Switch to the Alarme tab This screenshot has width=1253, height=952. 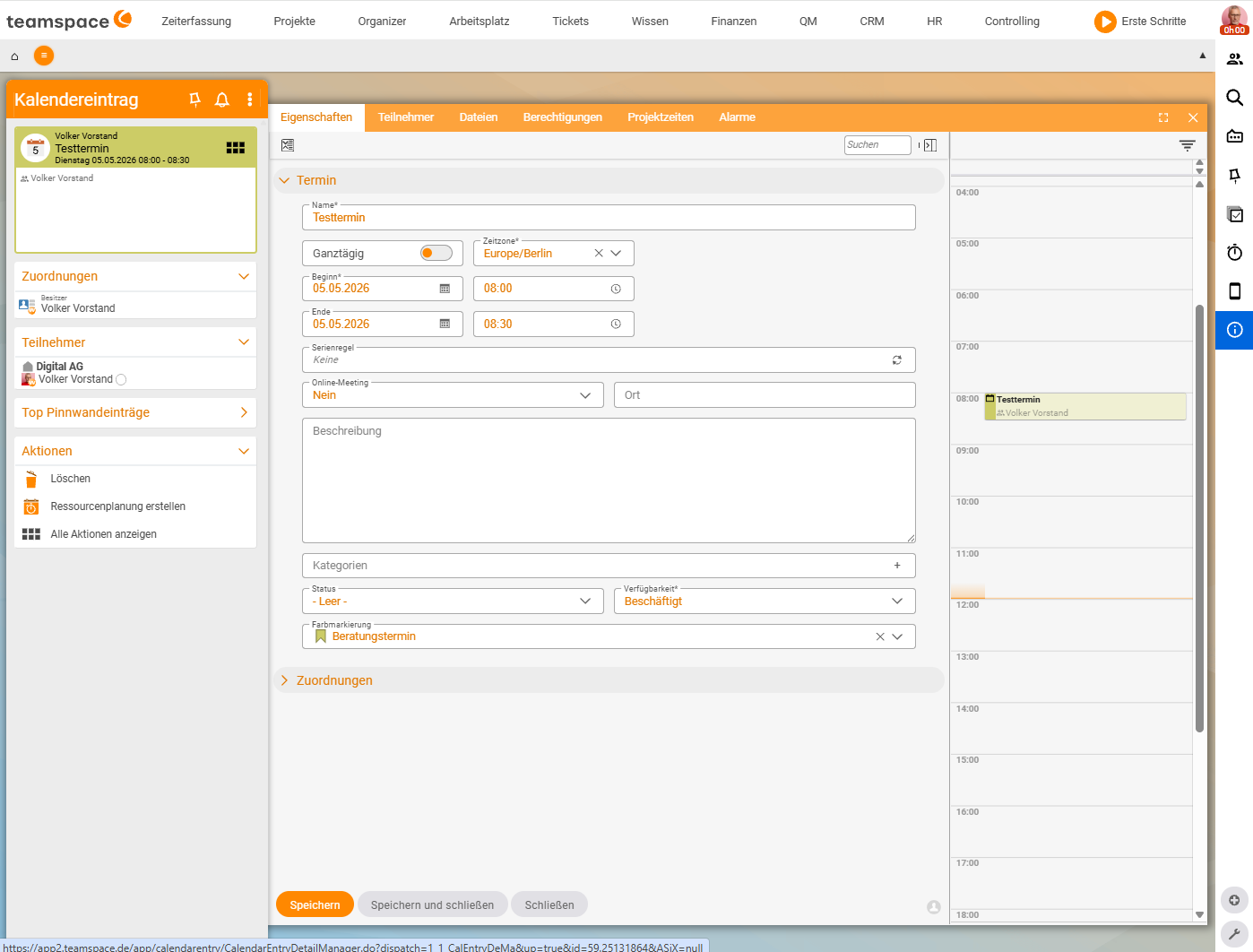pyautogui.click(x=737, y=117)
